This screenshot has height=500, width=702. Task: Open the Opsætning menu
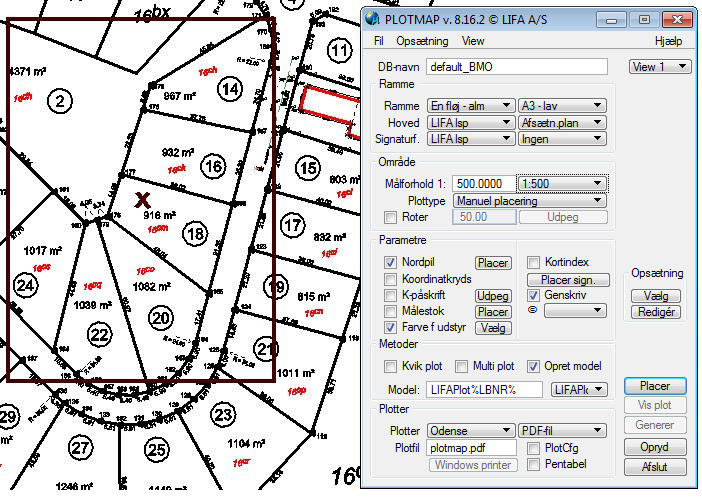422,41
